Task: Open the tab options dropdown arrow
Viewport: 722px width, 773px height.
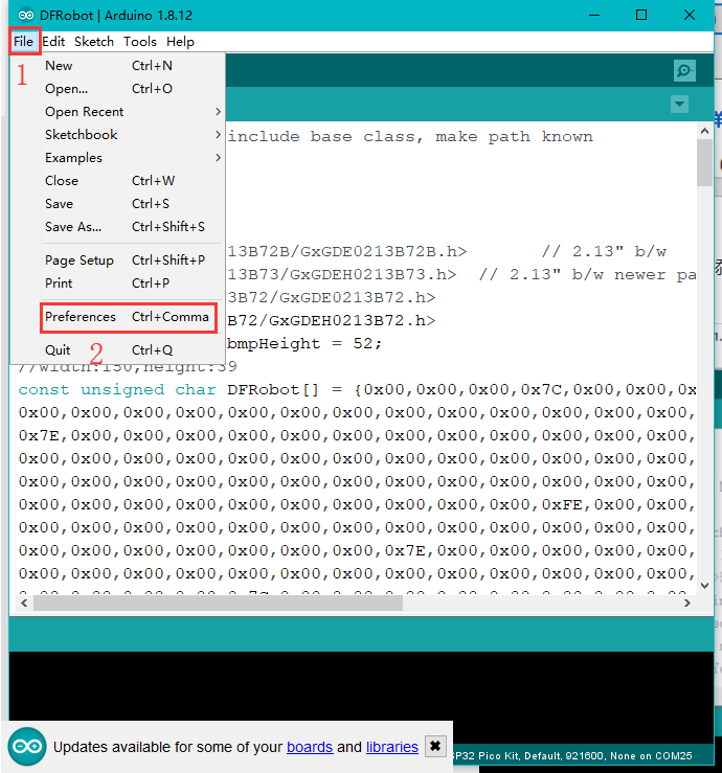Action: tap(680, 104)
